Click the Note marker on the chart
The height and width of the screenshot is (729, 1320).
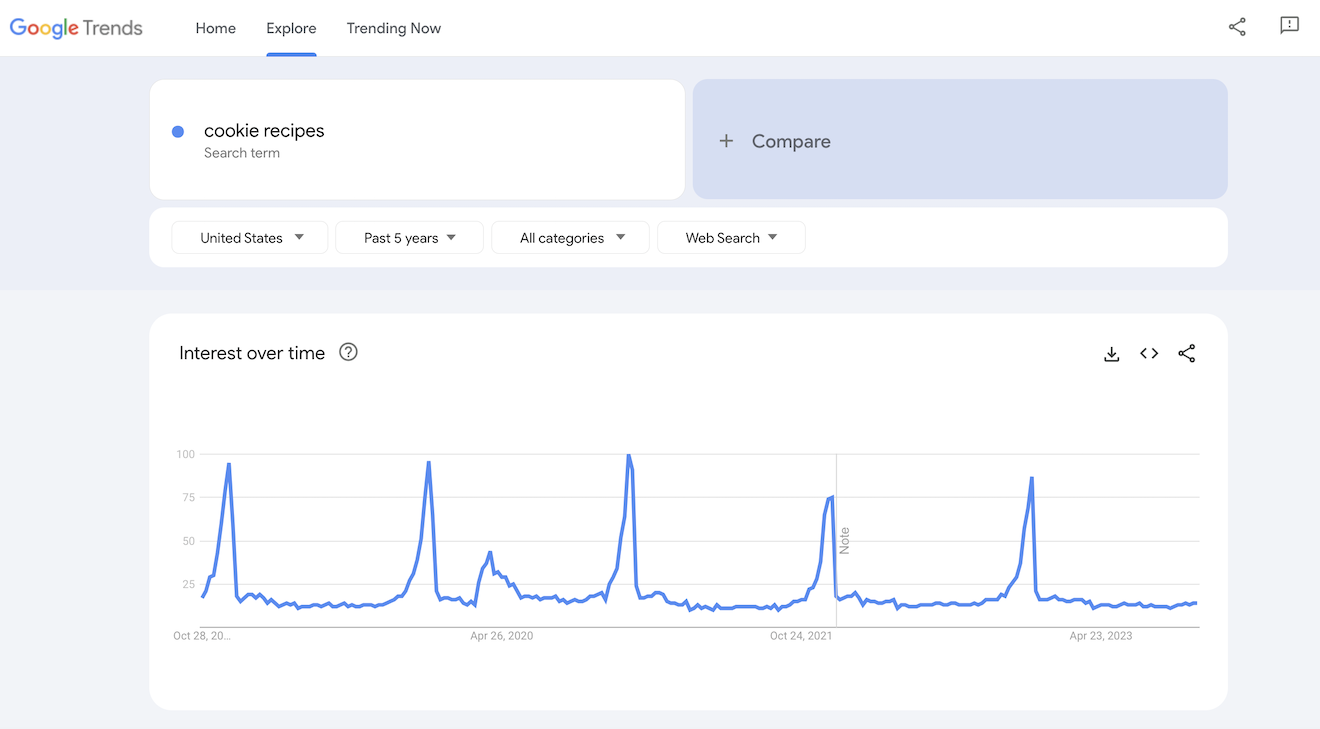(x=845, y=541)
